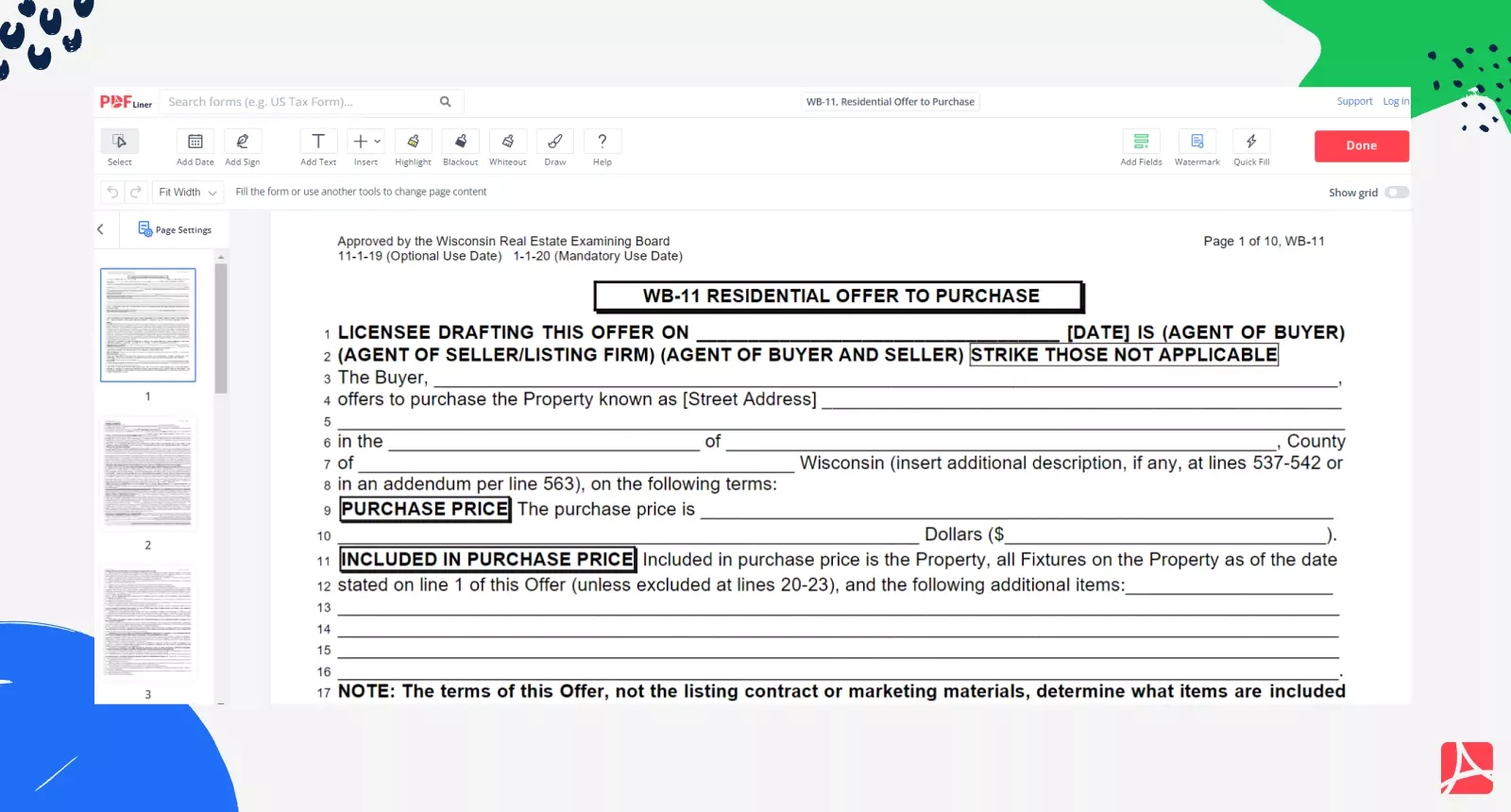Select page 1 thumbnail

point(148,325)
